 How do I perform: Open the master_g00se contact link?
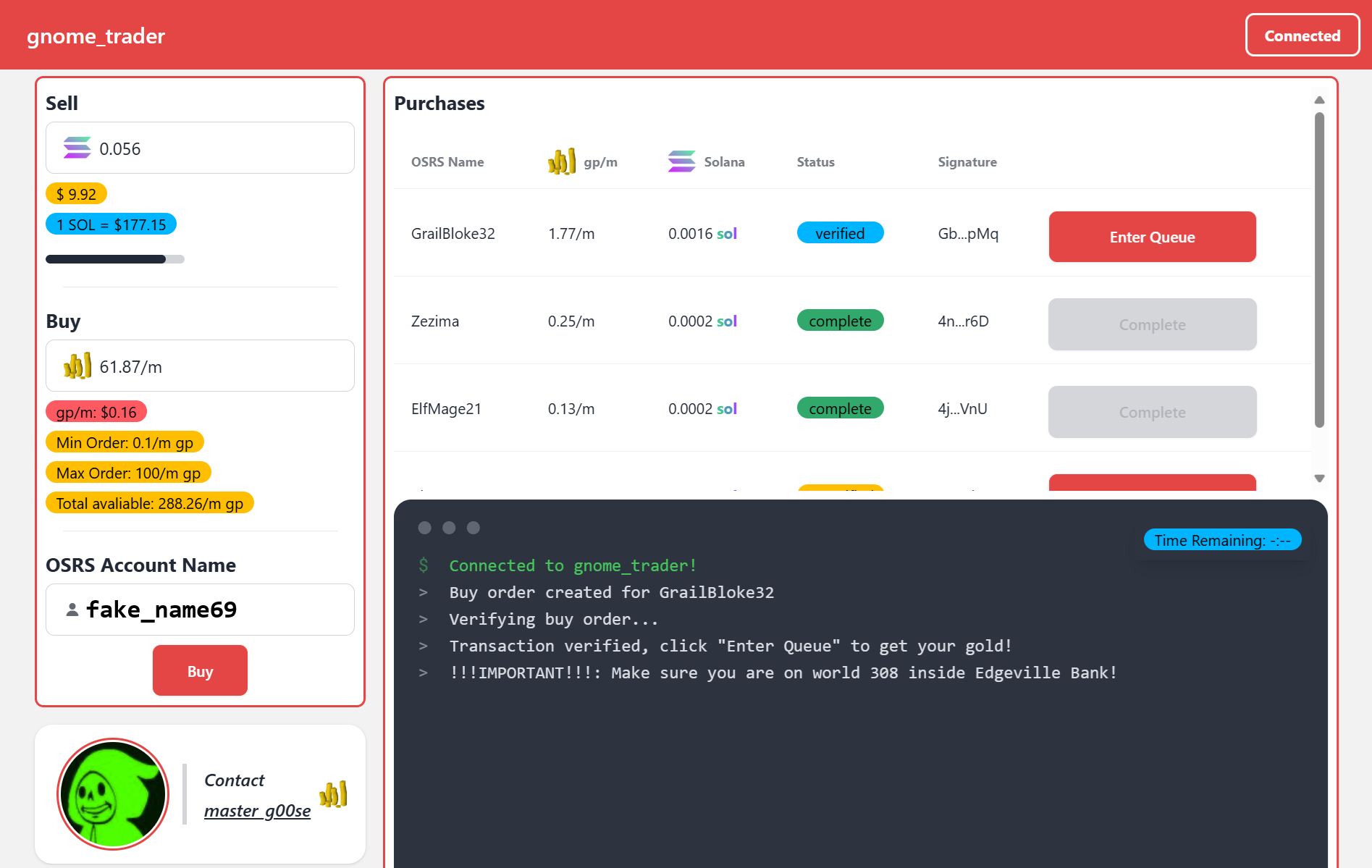click(257, 811)
